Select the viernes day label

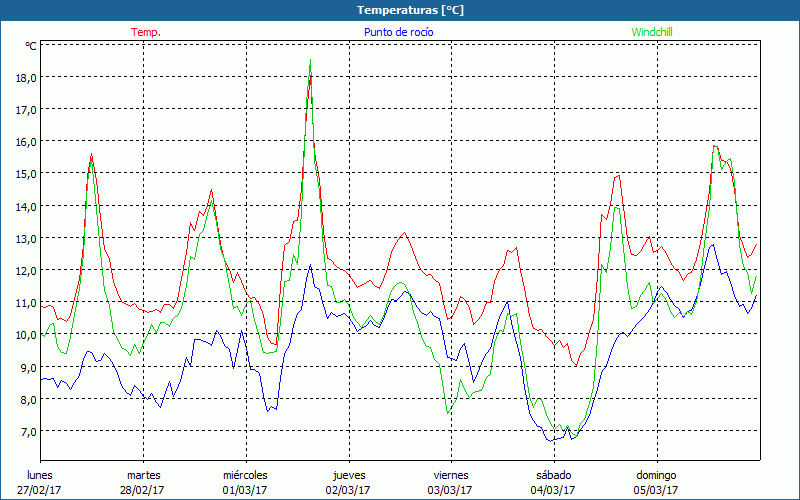pos(450,474)
